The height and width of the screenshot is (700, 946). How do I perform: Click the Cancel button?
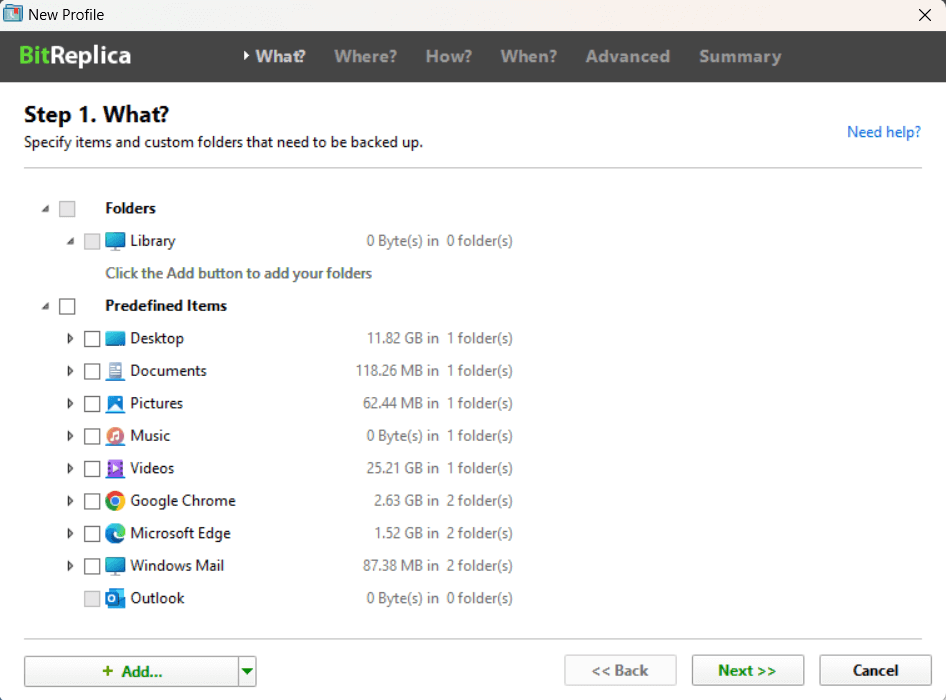tap(875, 671)
